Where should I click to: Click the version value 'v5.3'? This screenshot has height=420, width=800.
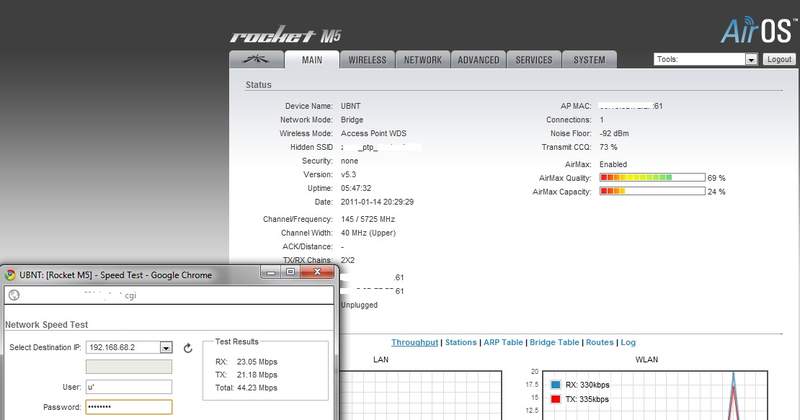pyautogui.click(x=348, y=174)
